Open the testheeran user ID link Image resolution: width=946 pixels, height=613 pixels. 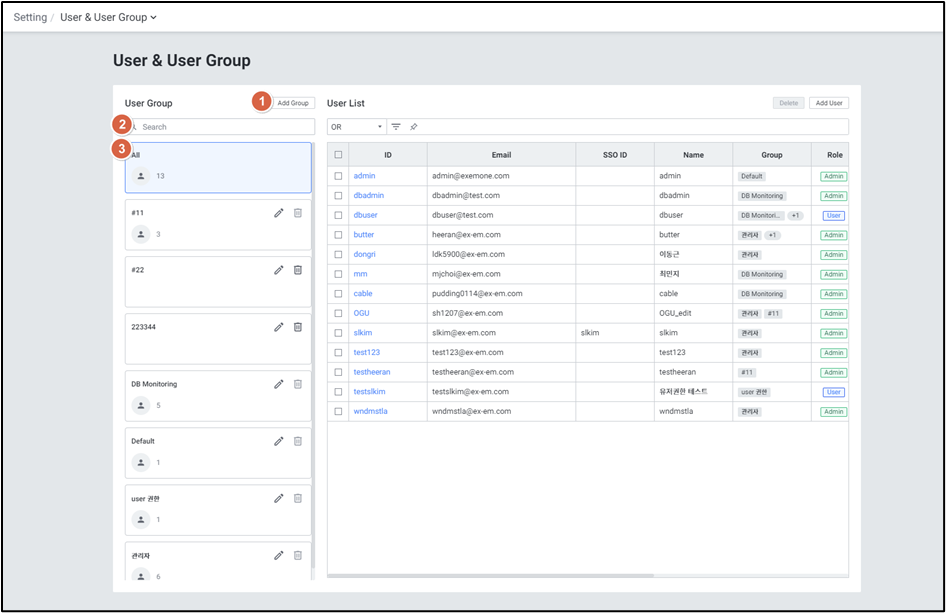click(372, 372)
